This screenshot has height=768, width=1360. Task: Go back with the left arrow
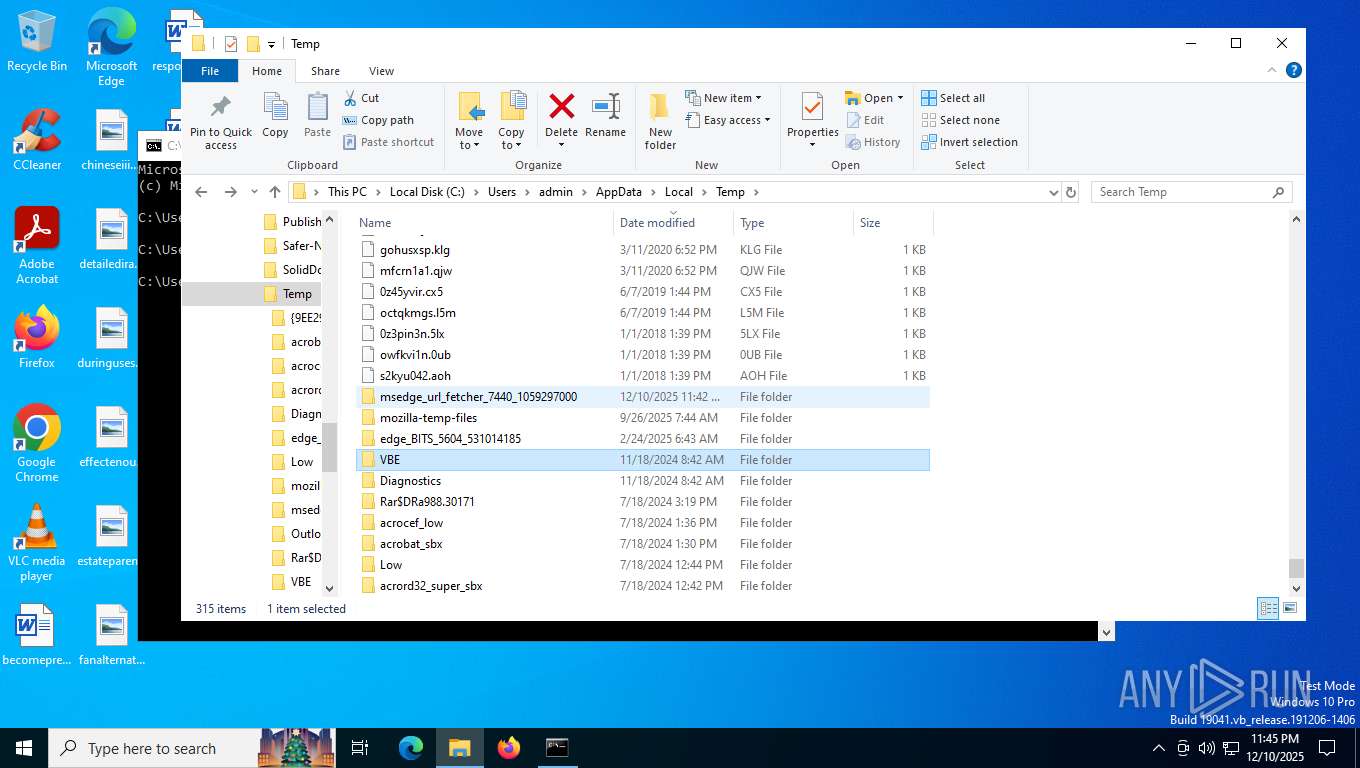coord(201,192)
